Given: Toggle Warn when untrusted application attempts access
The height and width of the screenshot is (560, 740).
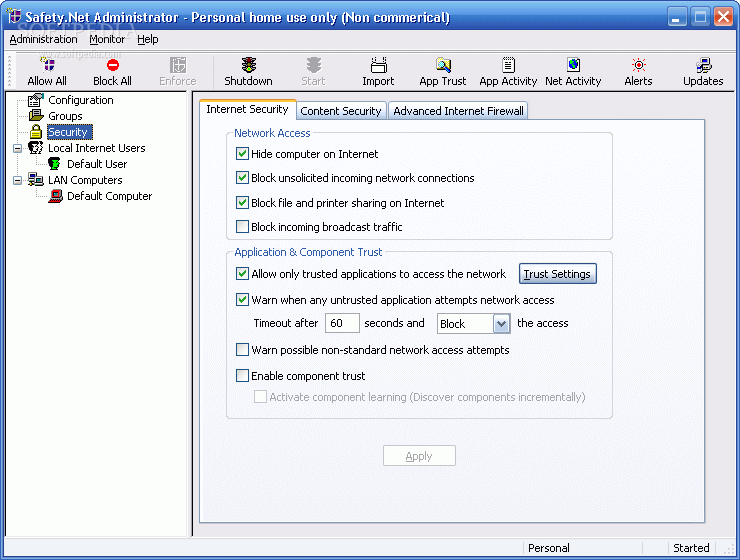Looking at the screenshot, I should [243, 300].
